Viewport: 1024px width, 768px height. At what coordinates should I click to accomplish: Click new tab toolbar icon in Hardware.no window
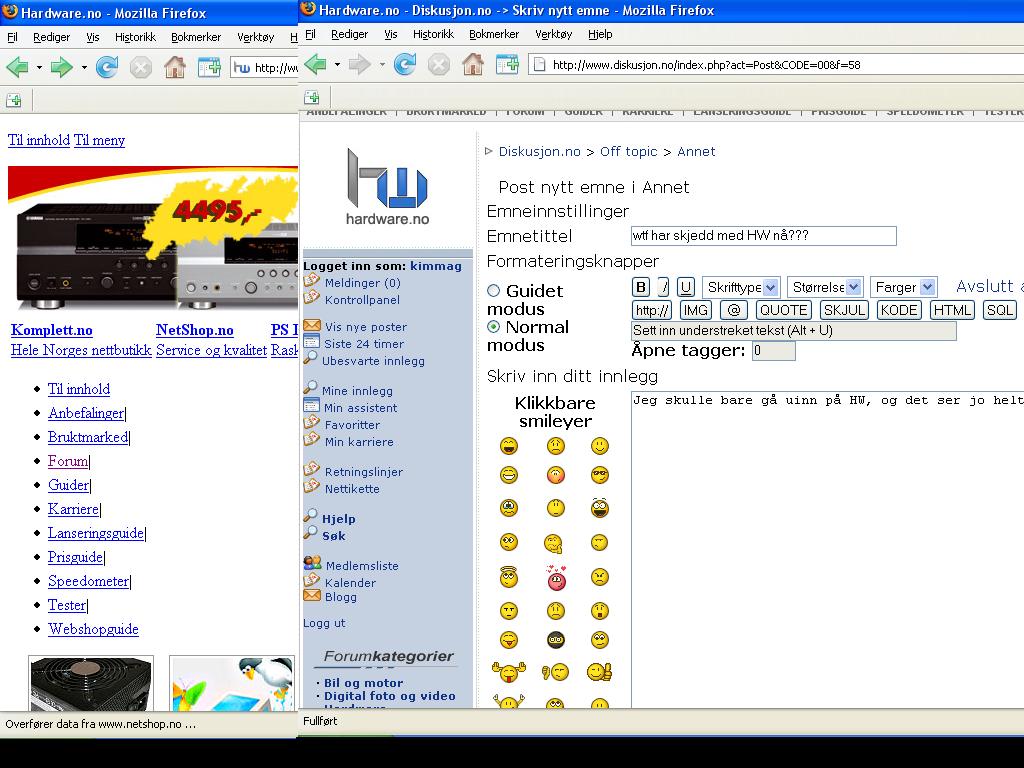tap(209, 67)
